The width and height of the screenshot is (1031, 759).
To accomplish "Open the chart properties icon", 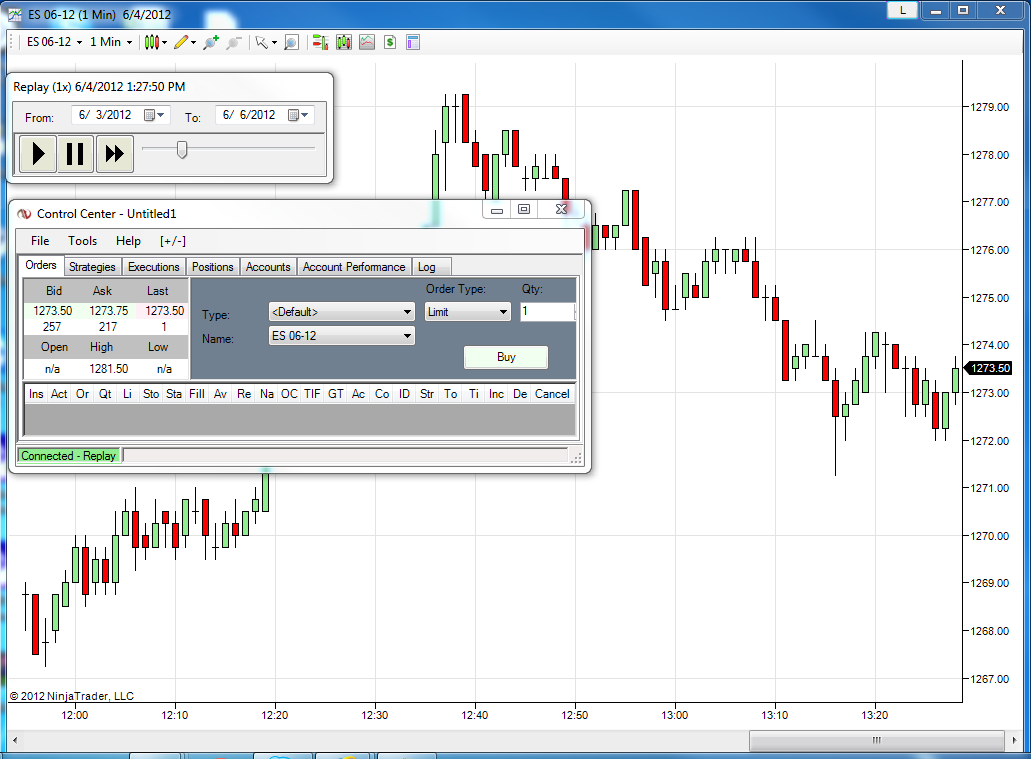I will point(413,43).
